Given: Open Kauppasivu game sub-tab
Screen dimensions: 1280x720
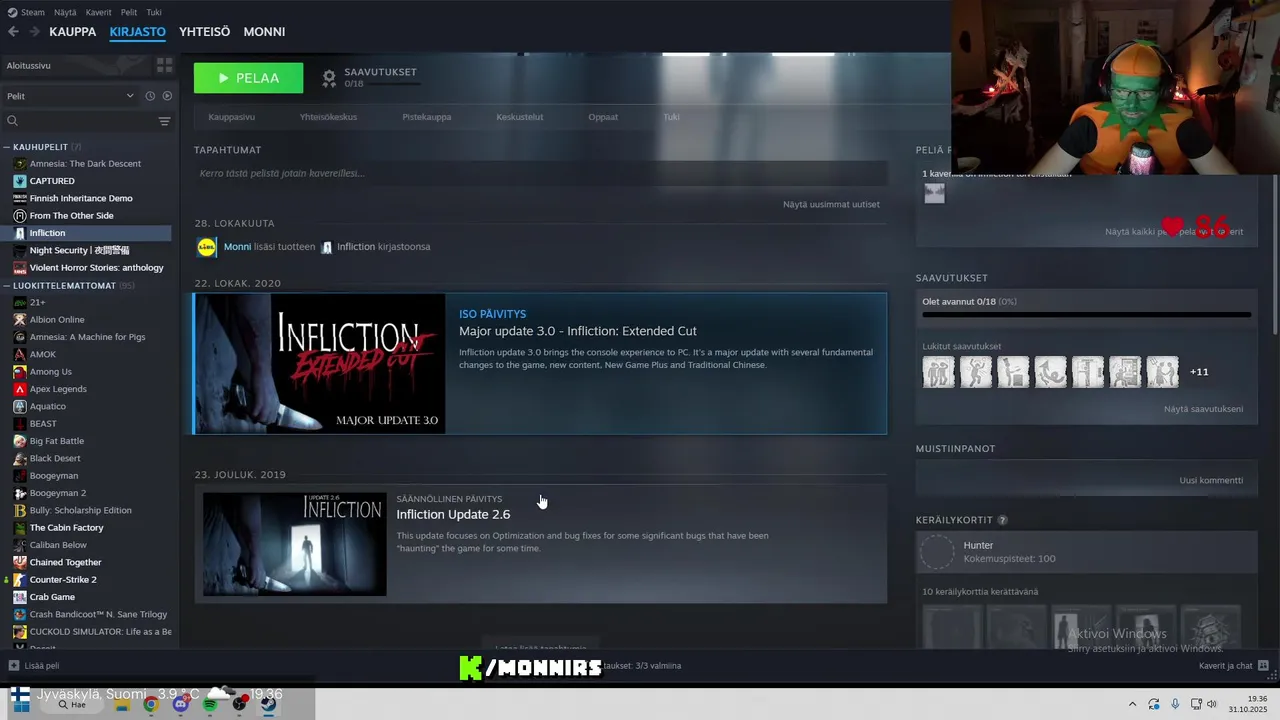Looking at the screenshot, I should [232, 117].
